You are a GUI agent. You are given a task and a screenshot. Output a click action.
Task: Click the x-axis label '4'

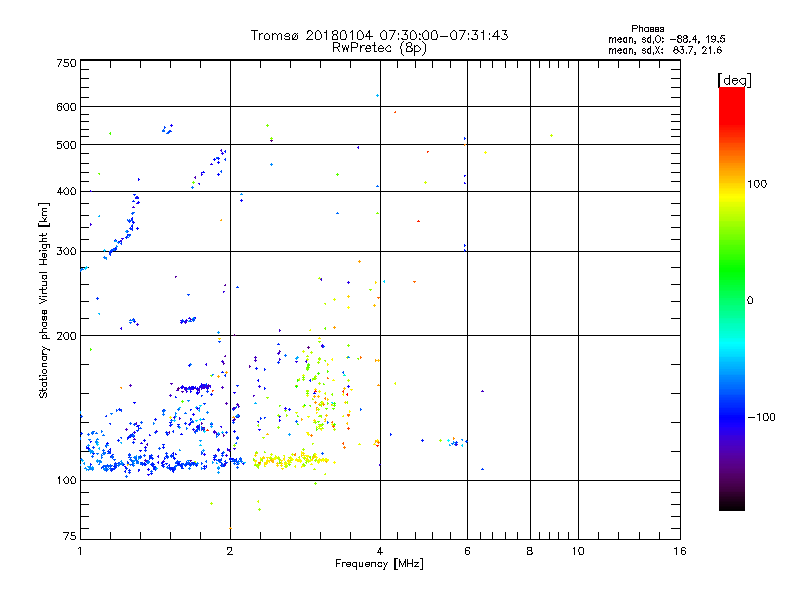pyautogui.click(x=380, y=551)
